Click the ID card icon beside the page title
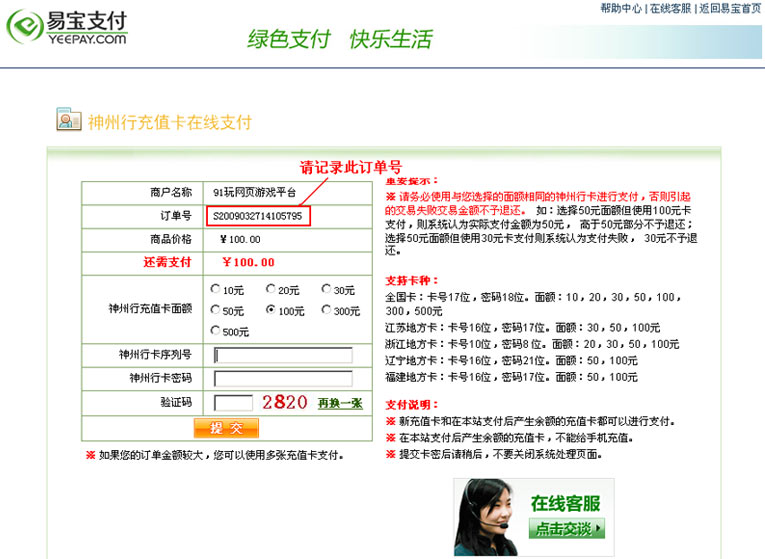Screen dimensions: 765x559 69,120
